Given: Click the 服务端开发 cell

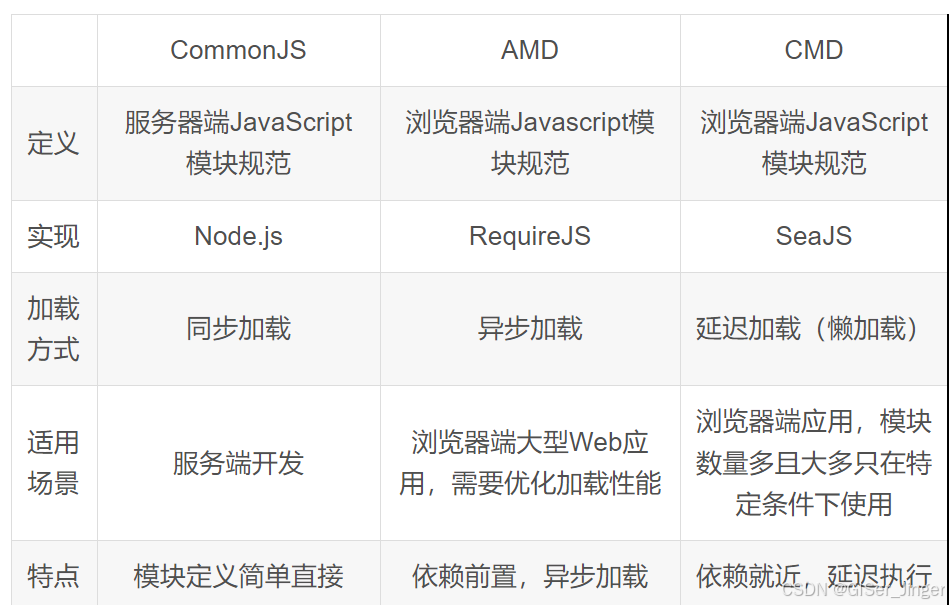Looking at the screenshot, I should [238, 463].
